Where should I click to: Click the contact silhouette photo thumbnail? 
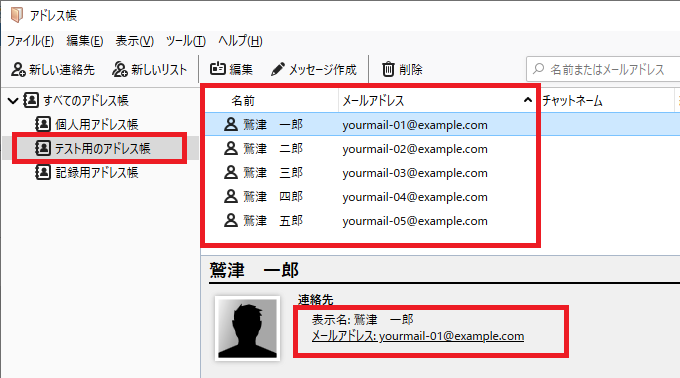click(247, 328)
